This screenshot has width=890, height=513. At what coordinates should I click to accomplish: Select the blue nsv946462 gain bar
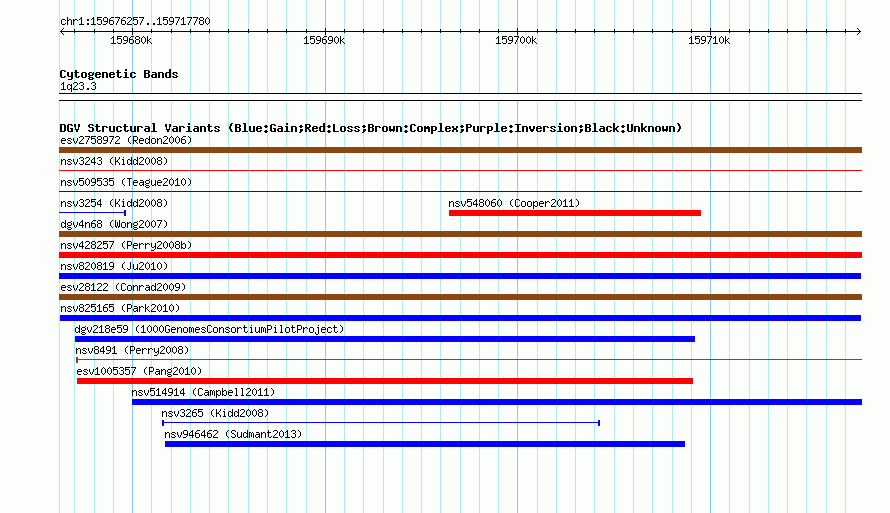coord(425,444)
